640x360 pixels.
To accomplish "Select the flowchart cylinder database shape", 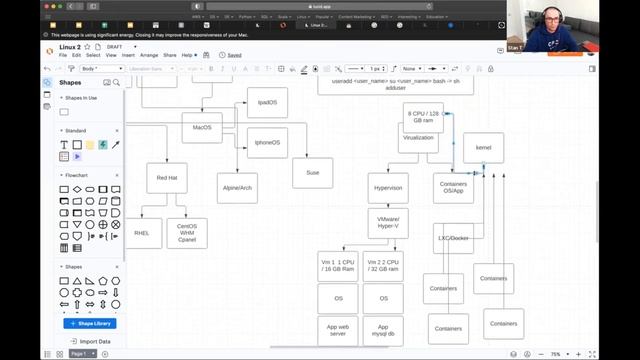I will 116,201.
